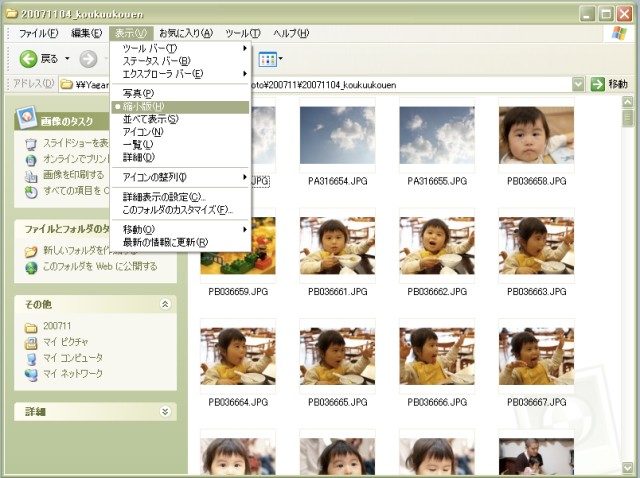Viewport: 640px width, 478px height.
Task: Expand the 詳細 sidebar panel
Action: (x=165, y=411)
